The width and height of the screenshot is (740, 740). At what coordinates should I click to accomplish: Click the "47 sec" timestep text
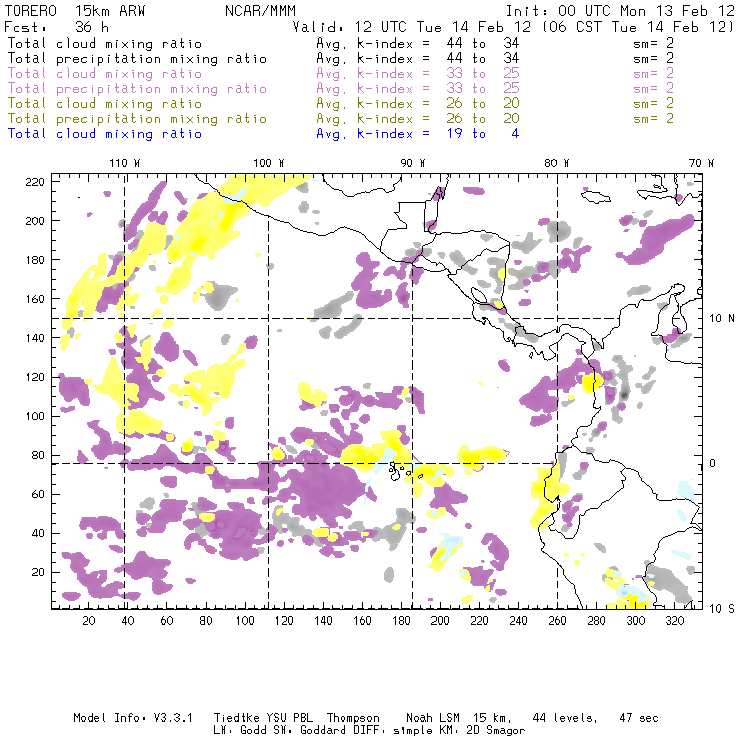pyautogui.click(x=639, y=718)
